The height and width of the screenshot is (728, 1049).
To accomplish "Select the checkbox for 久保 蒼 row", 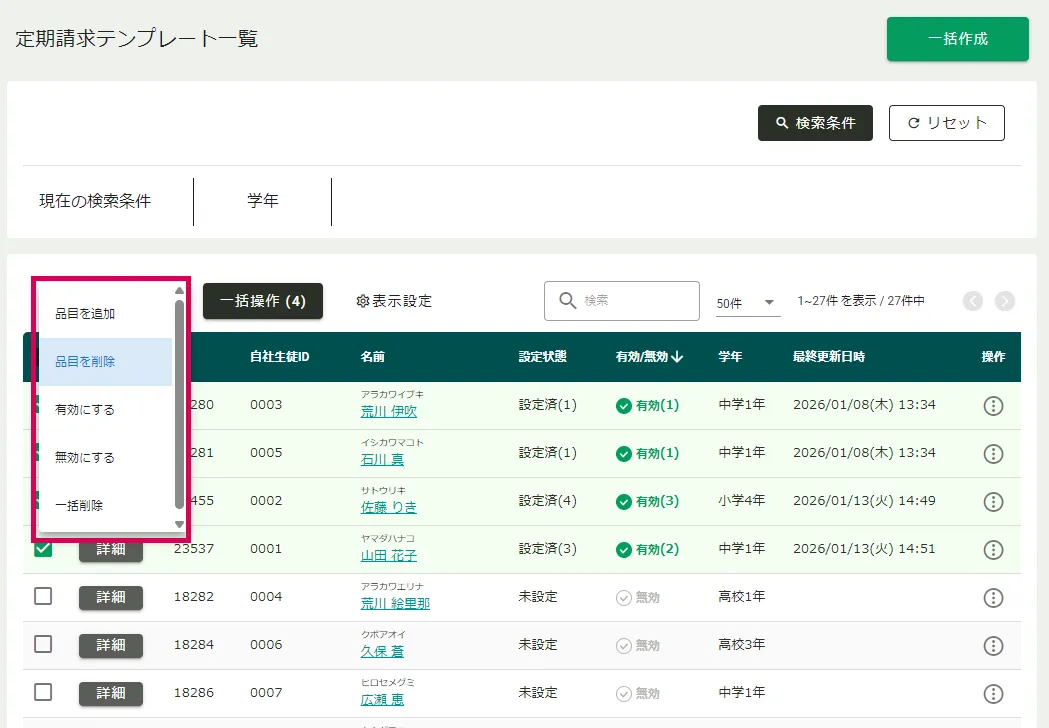I will point(43,644).
